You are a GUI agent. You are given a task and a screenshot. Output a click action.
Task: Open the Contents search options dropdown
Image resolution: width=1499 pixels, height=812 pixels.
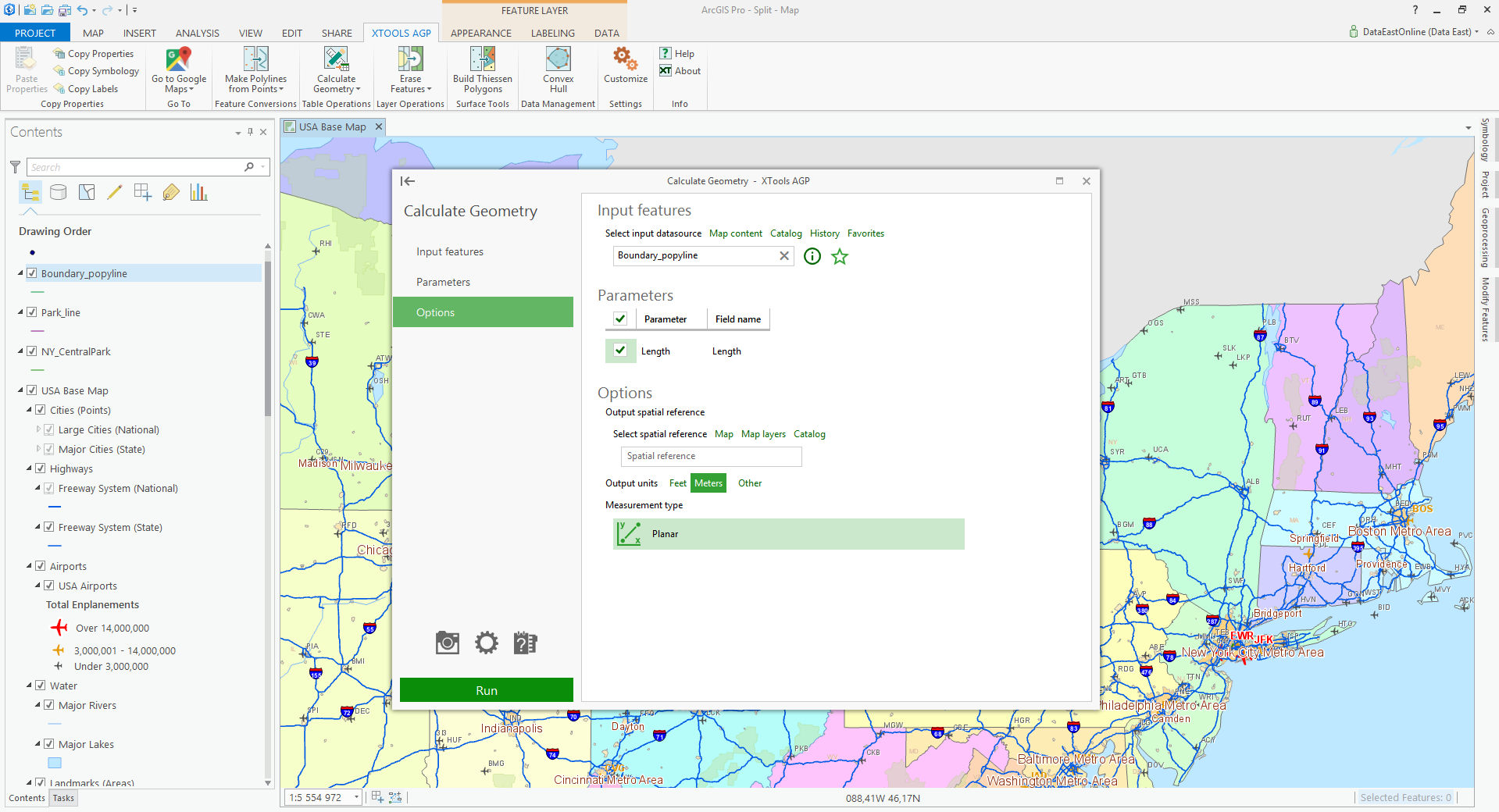point(263,167)
